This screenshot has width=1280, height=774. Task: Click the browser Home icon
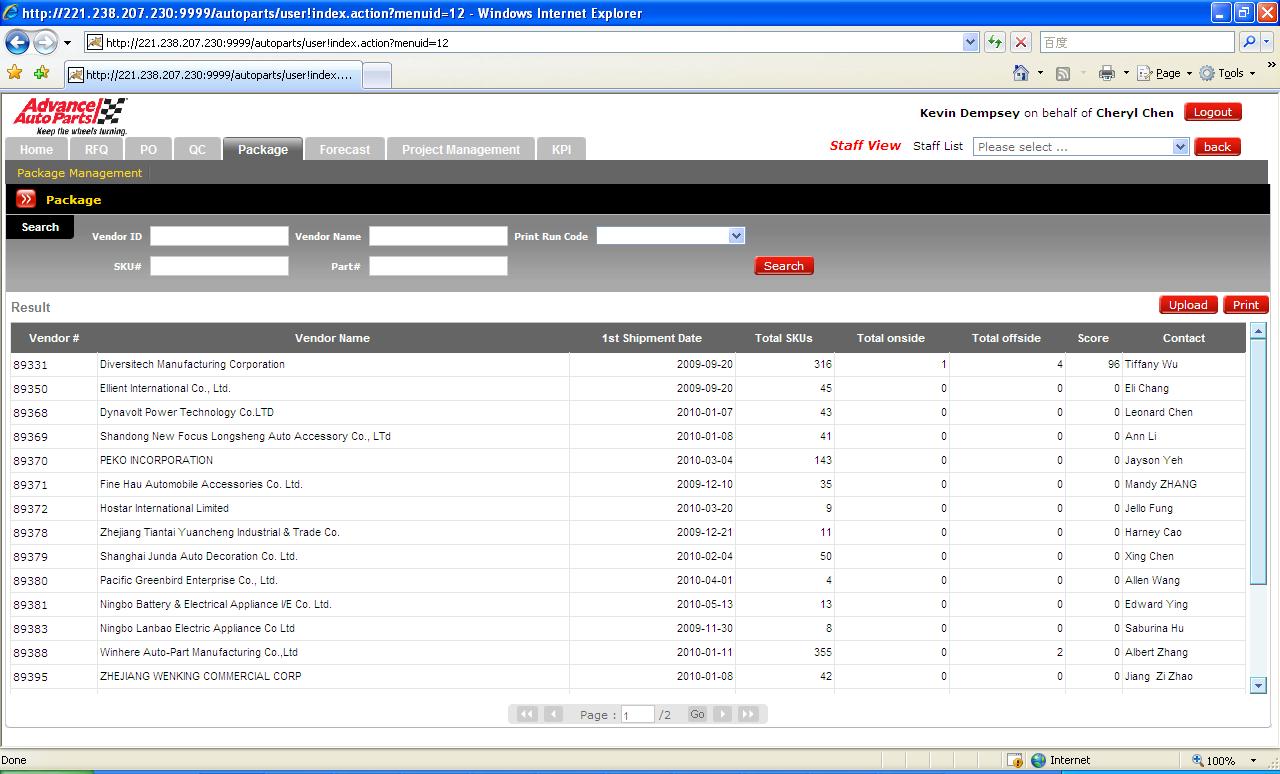pyautogui.click(x=1021, y=73)
